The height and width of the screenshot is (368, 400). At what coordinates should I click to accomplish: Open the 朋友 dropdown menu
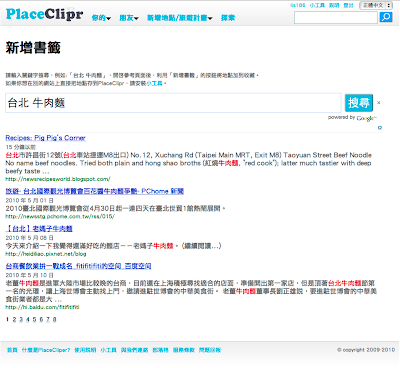(129, 18)
